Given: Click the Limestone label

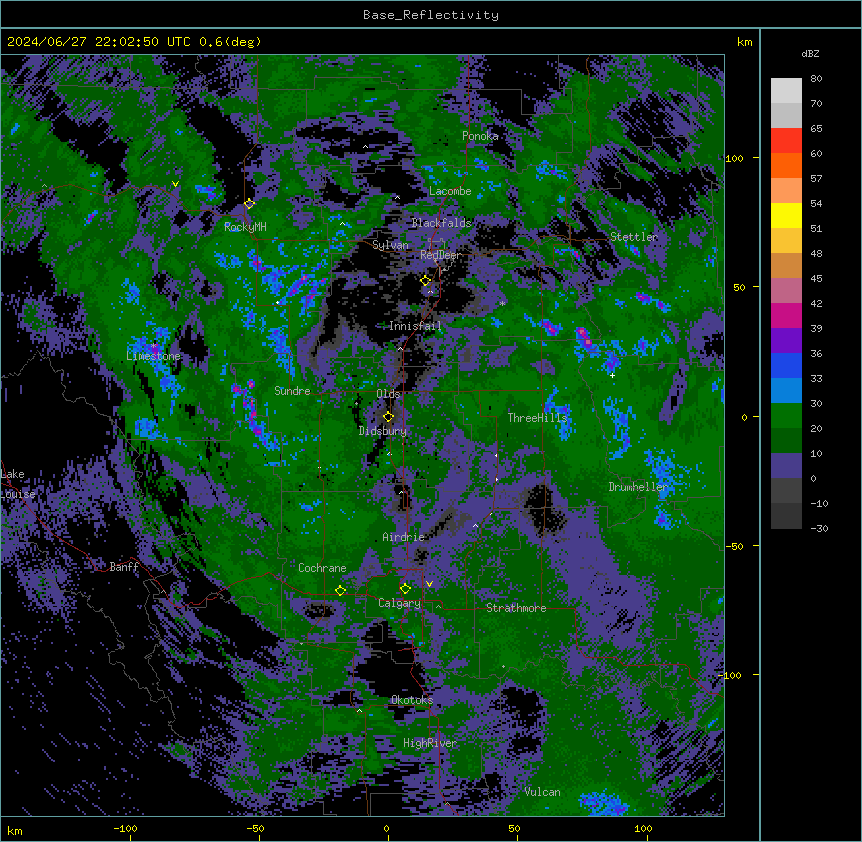Looking at the screenshot, I should (x=153, y=356).
